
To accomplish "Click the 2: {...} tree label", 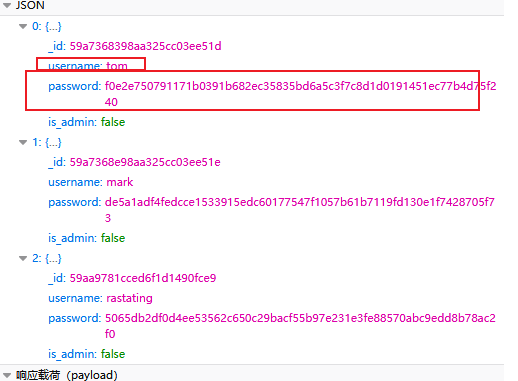I will [47, 258].
